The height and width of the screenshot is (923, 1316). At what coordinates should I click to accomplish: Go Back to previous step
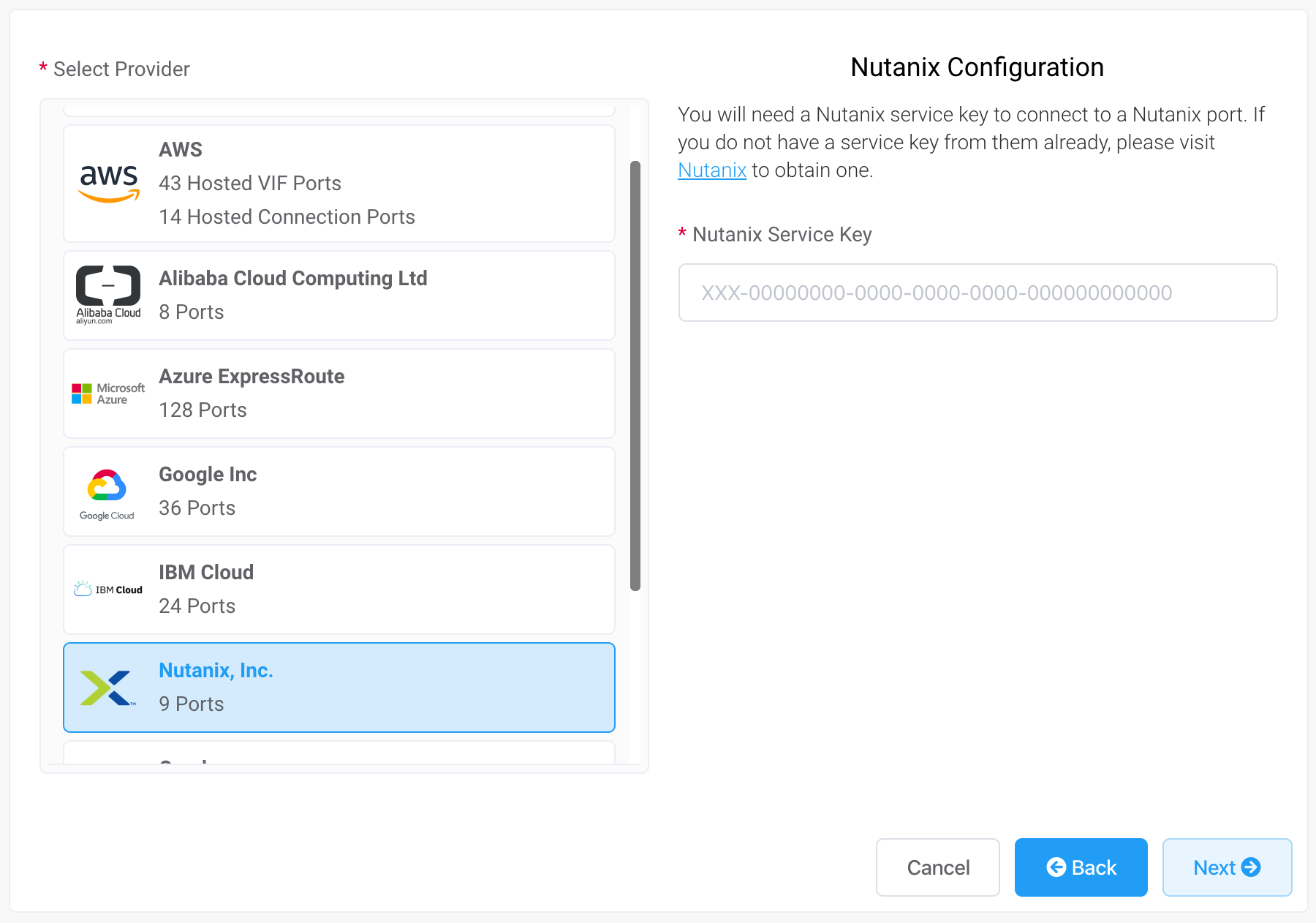[1081, 867]
